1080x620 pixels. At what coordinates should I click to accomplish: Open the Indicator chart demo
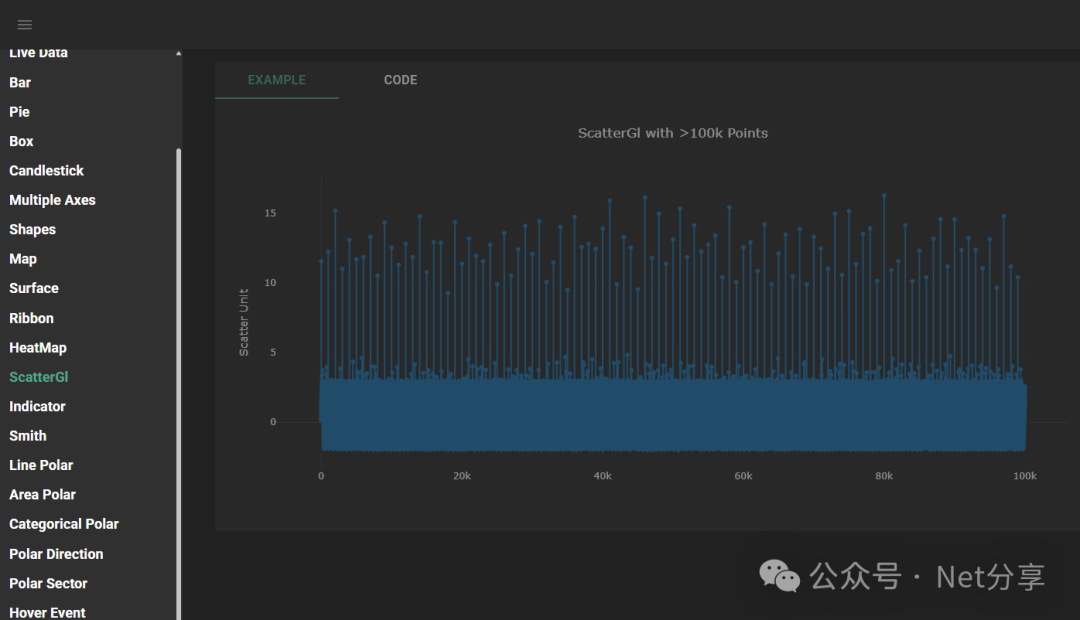click(x=37, y=406)
